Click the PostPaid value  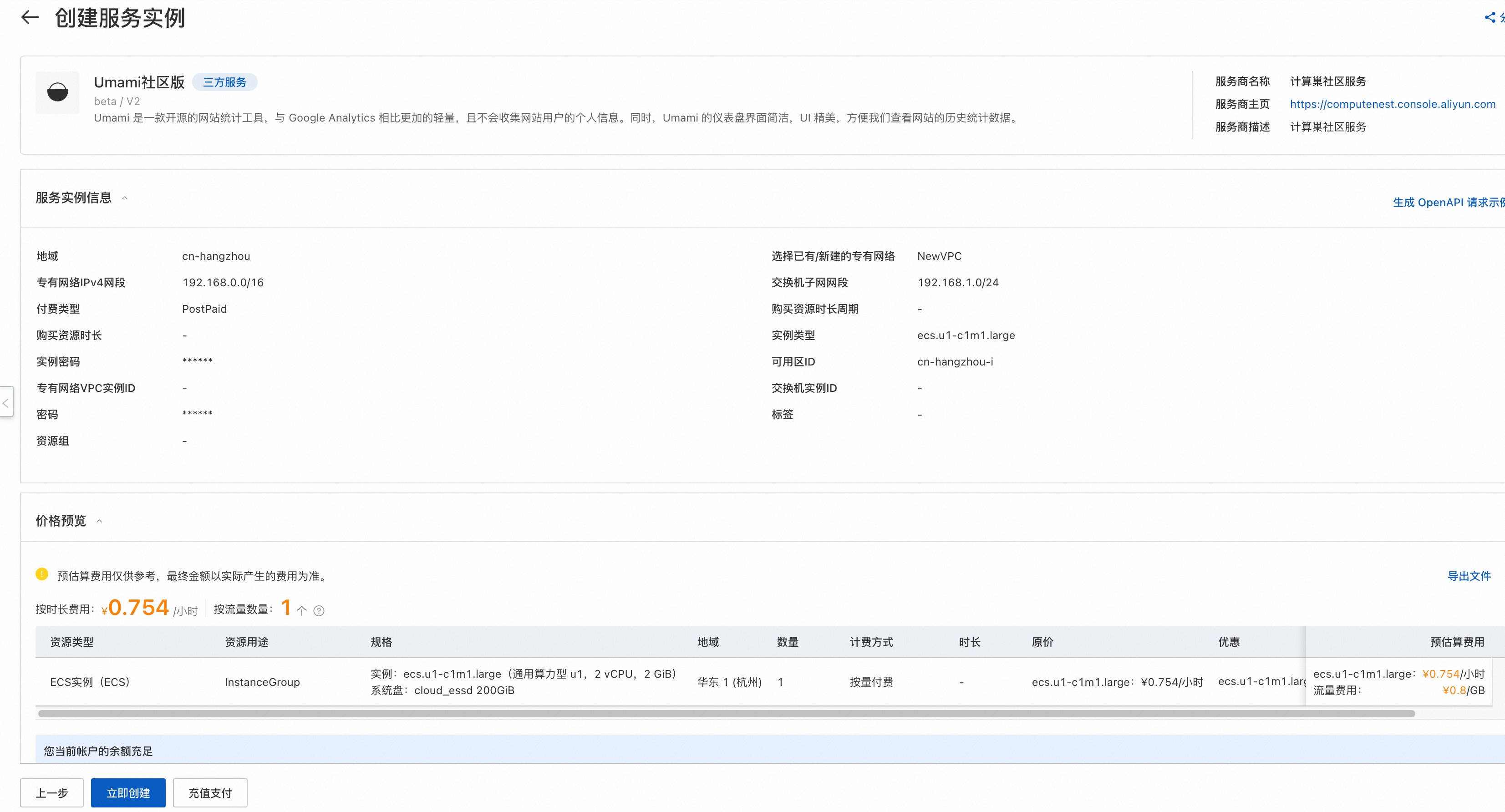[204, 309]
